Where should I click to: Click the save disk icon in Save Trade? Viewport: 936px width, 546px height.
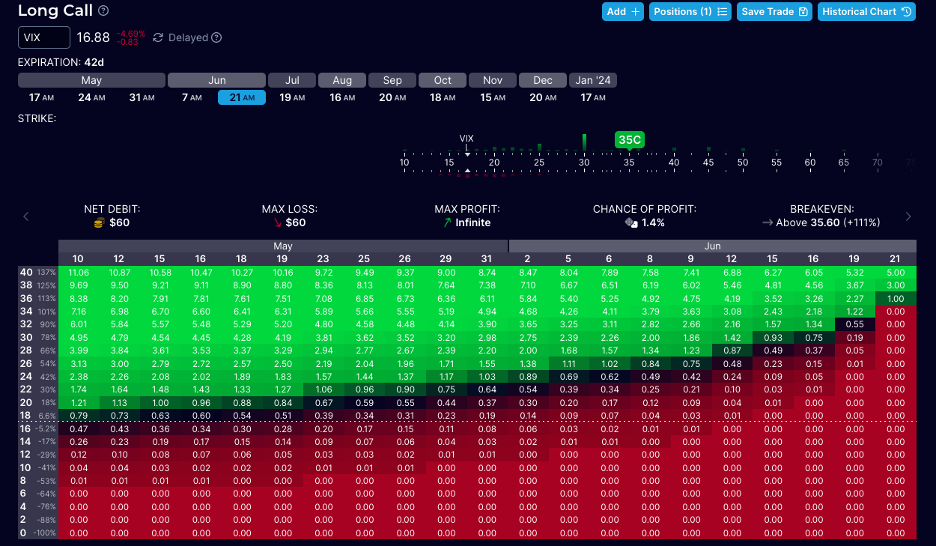803,11
